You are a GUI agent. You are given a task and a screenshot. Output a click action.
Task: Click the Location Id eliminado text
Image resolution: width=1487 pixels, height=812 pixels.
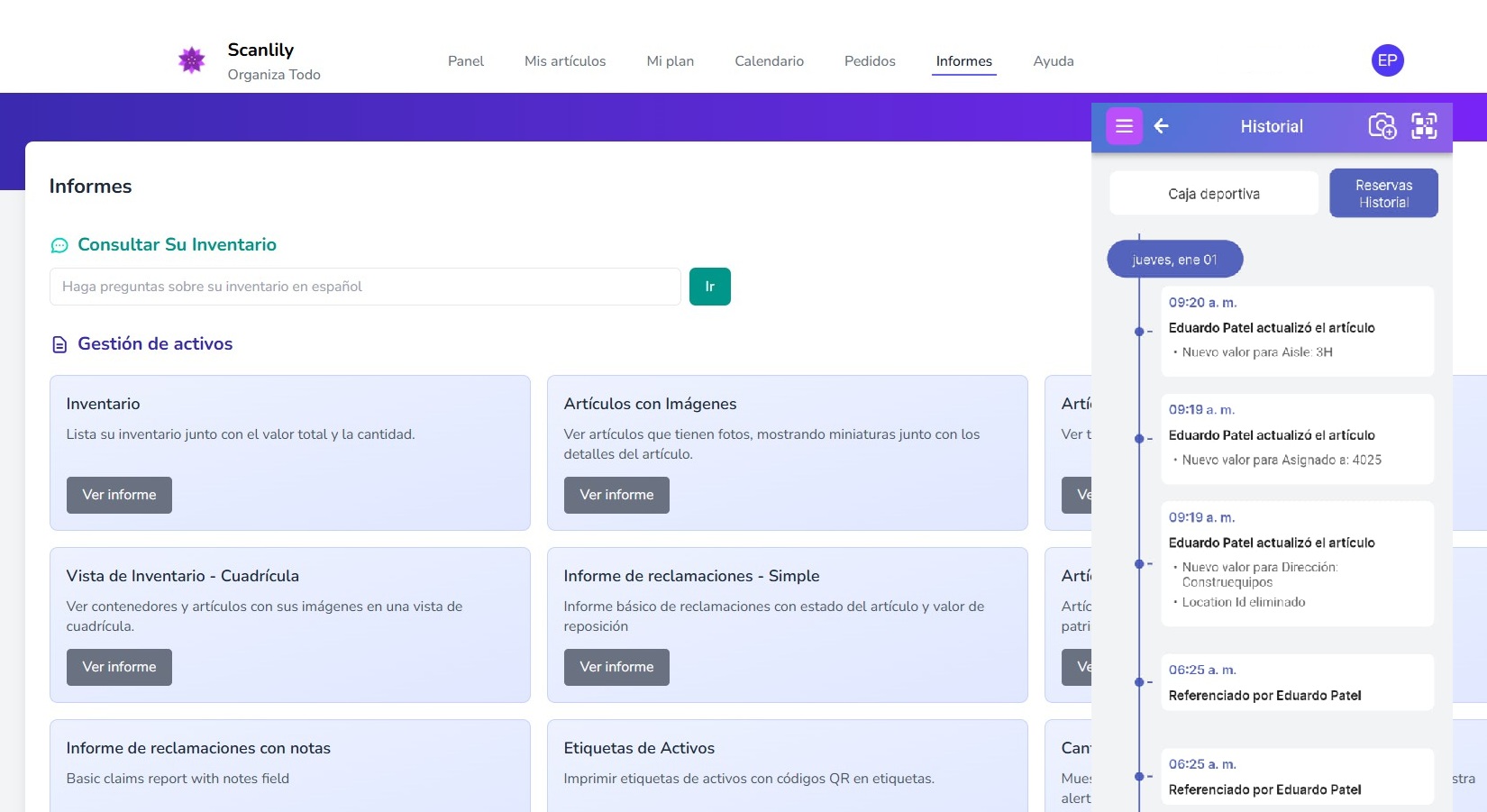click(x=1244, y=602)
